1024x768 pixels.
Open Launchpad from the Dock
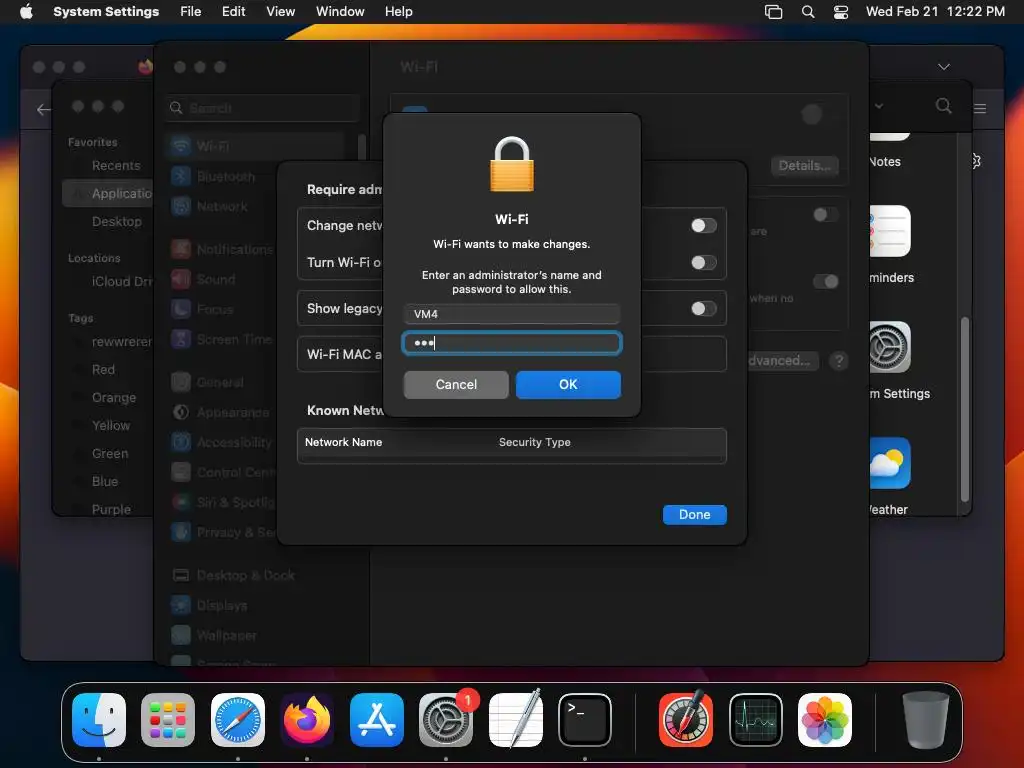[168, 720]
